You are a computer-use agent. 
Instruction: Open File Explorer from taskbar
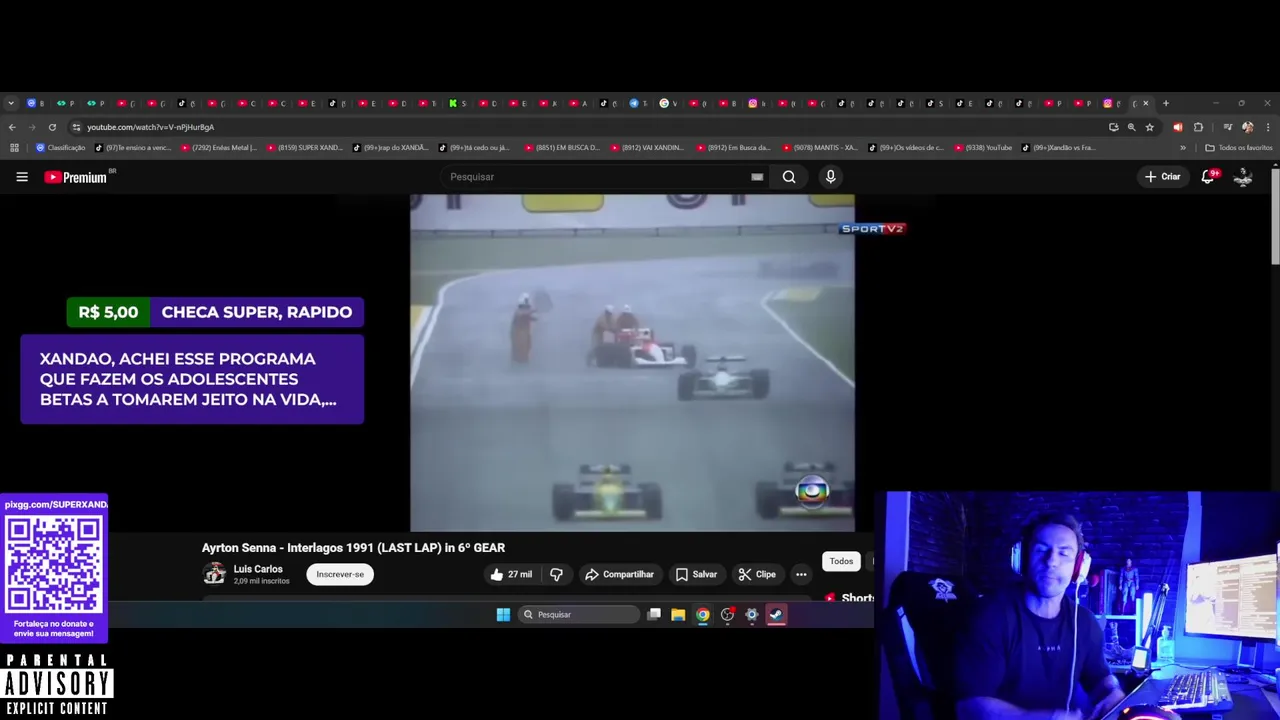tap(678, 615)
